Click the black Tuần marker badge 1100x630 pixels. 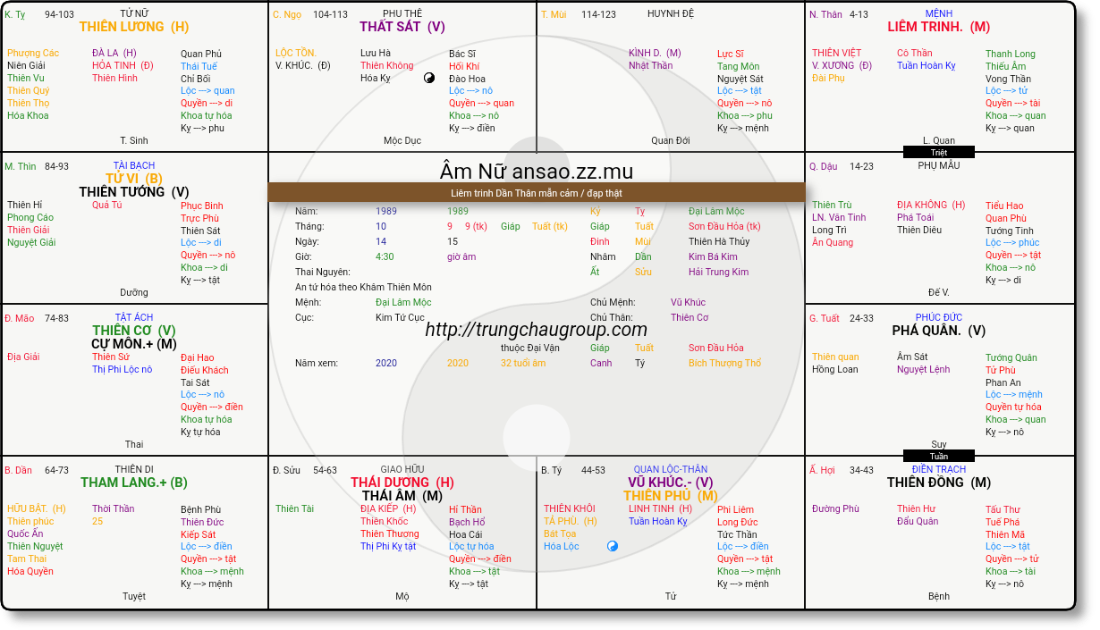click(x=939, y=456)
